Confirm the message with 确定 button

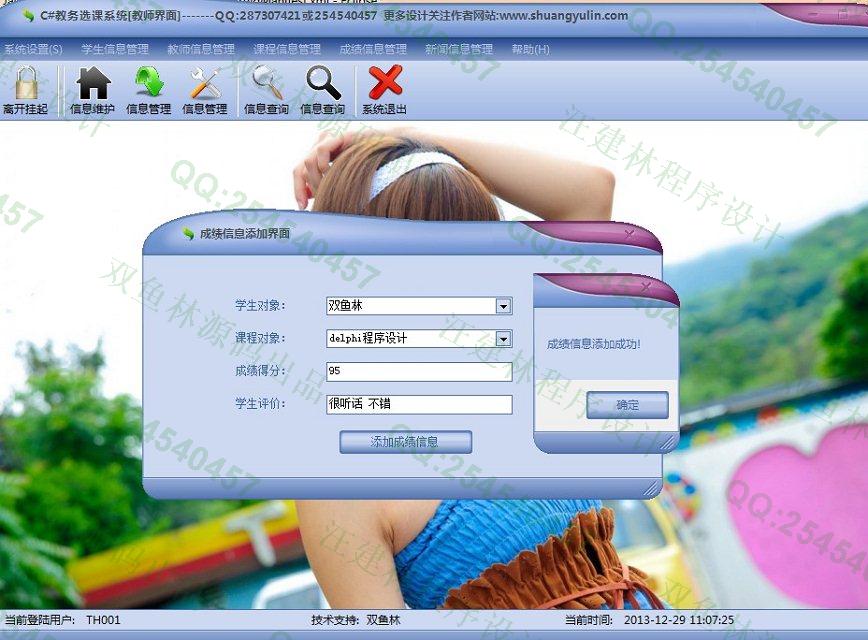[627, 405]
